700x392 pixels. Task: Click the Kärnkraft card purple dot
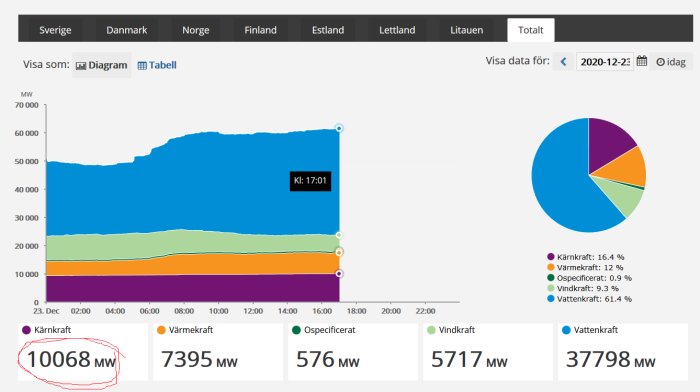tap(26, 330)
